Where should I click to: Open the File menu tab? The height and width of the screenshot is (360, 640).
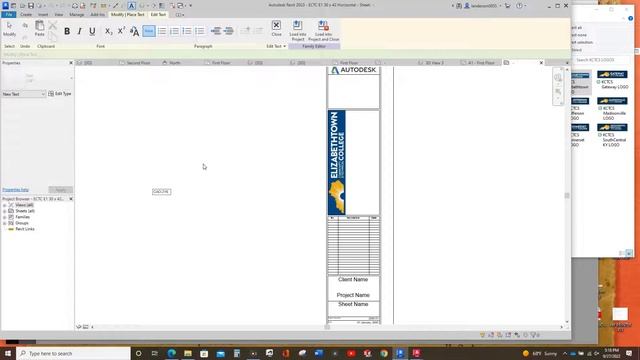click(9, 14)
